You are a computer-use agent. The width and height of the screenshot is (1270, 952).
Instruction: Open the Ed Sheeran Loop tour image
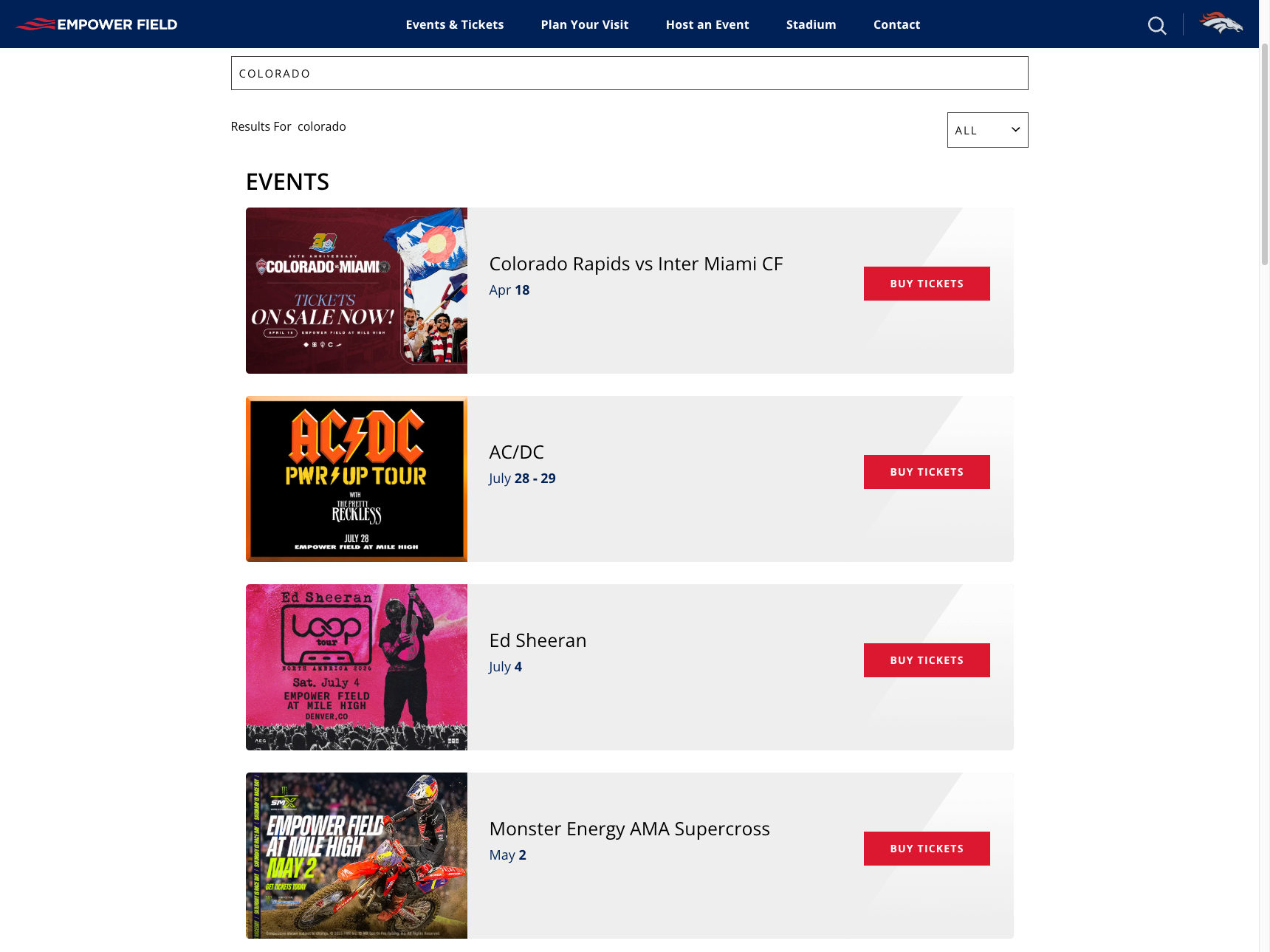coord(357,667)
